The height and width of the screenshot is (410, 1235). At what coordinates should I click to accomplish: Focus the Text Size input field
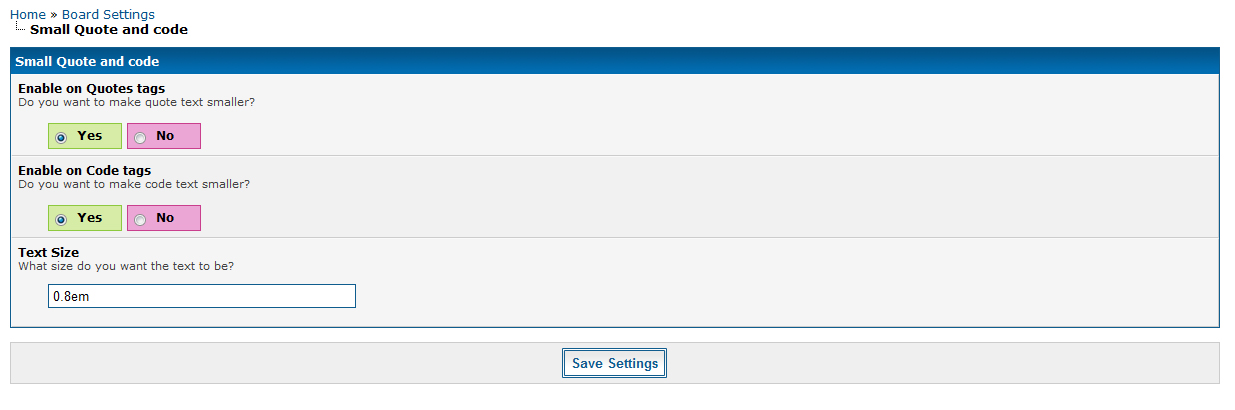pyautogui.click(x=201, y=296)
